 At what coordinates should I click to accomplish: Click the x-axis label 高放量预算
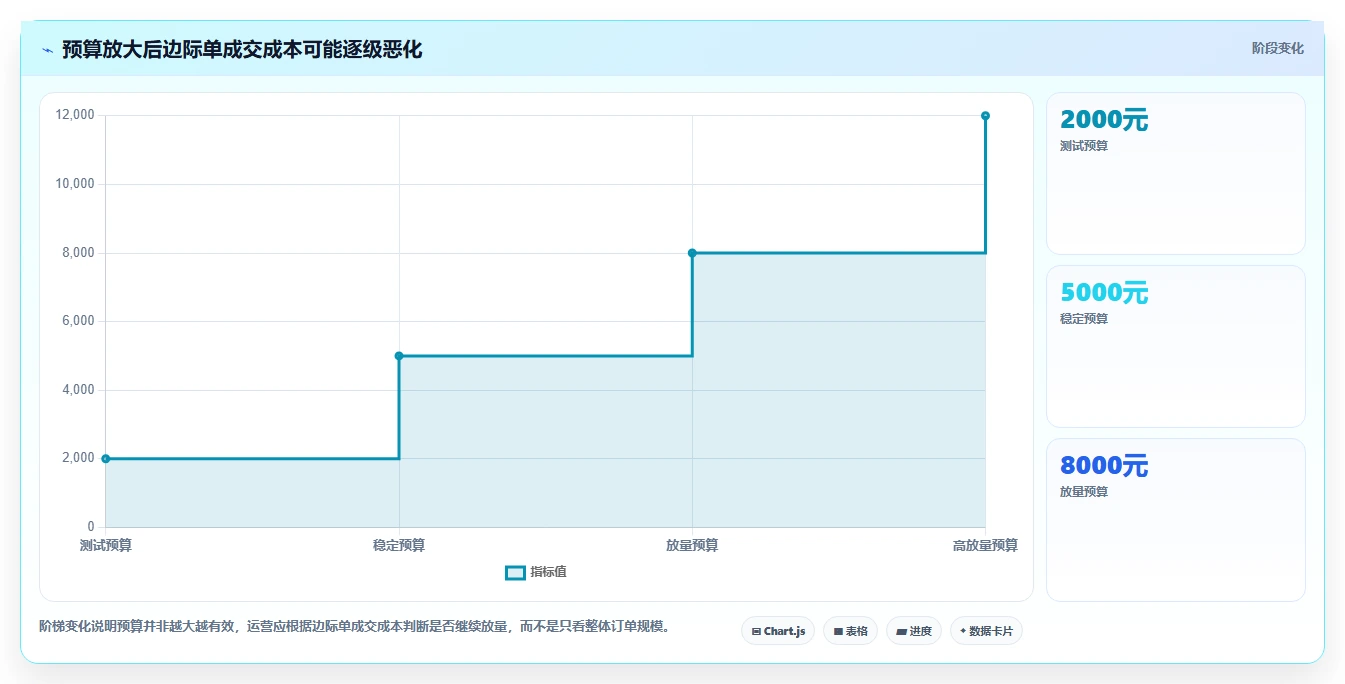(x=985, y=545)
